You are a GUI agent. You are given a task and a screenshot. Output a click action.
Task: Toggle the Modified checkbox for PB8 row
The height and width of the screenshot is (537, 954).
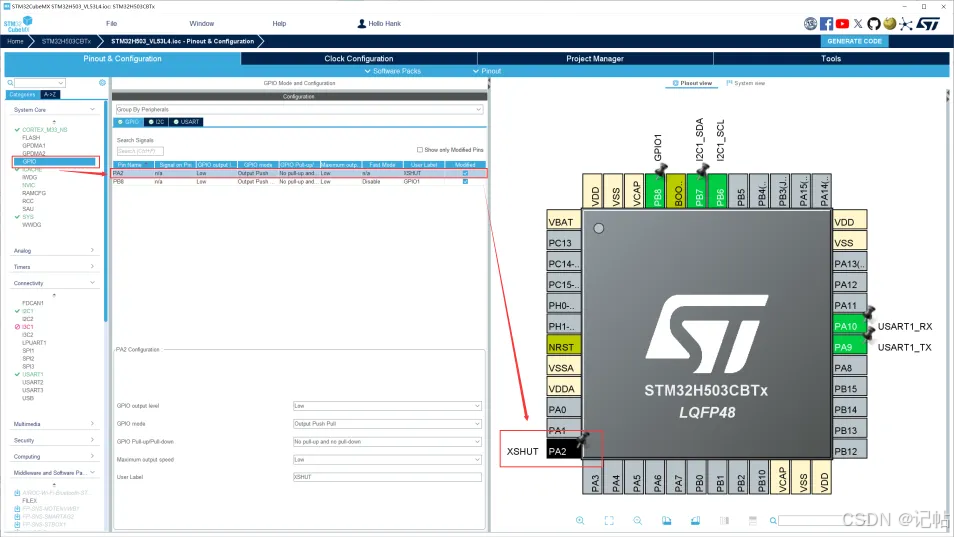(465, 182)
